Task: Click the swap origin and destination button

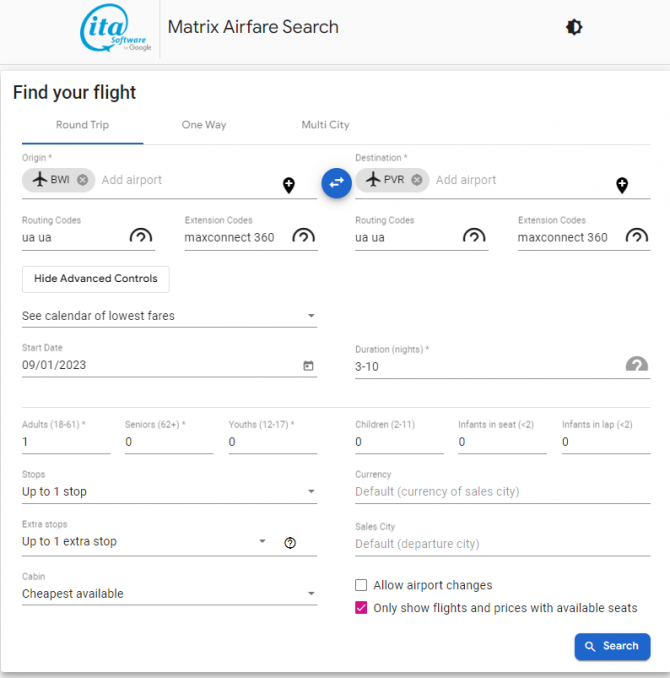Action: point(336,182)
